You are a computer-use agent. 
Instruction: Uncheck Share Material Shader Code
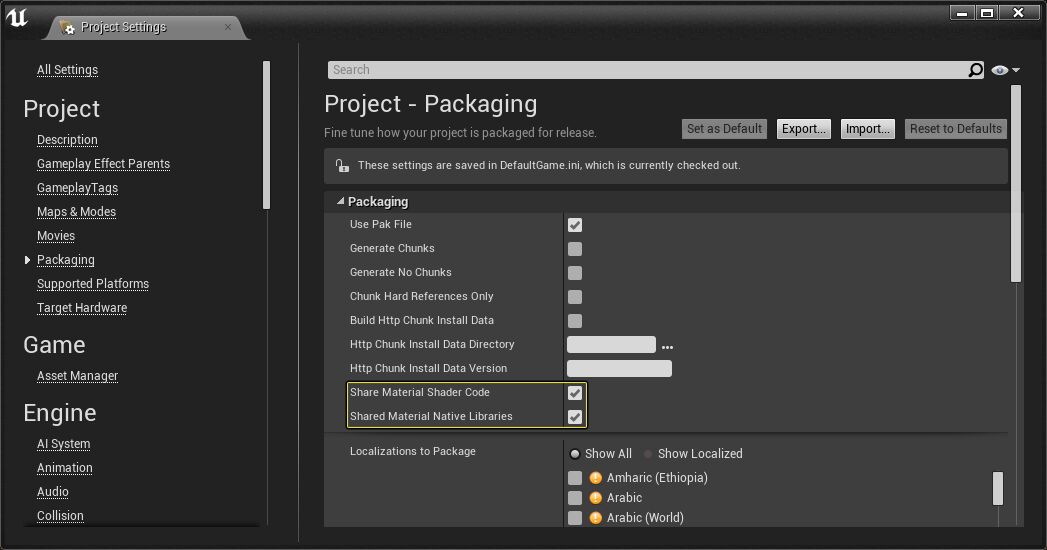click(575, 393)
